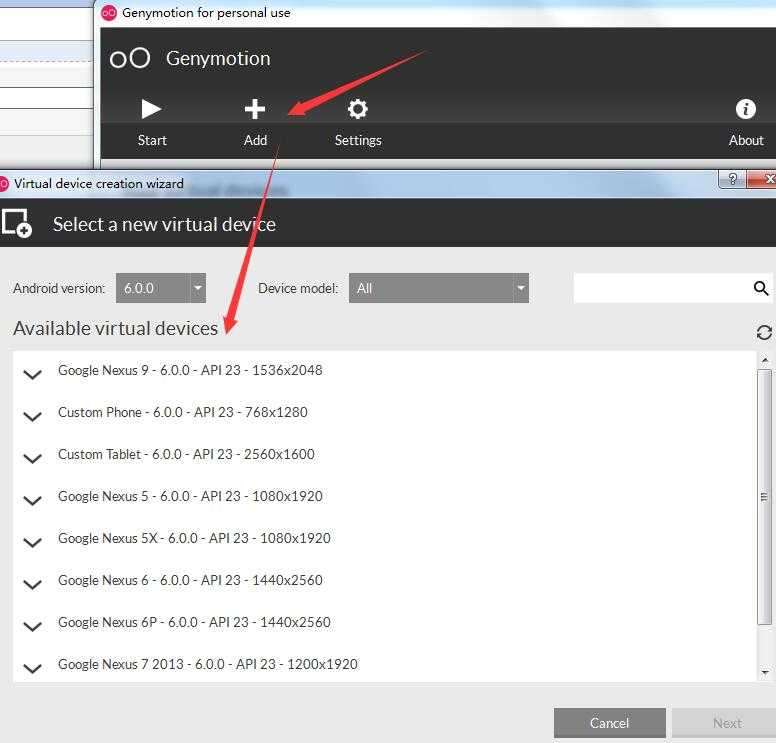The image size is (776, 743).
Task: Expand Custom Phone 768x1280 device details
Action: coord(33,416)
